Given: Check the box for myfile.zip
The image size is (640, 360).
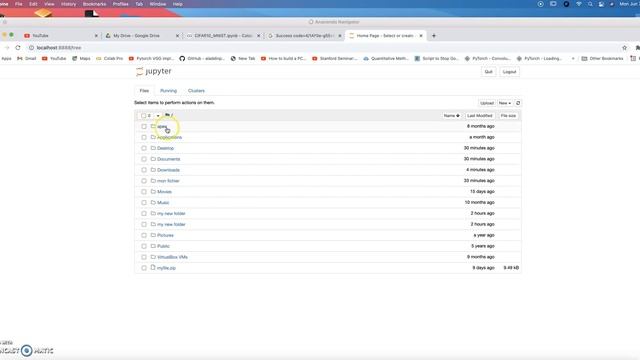Looking at the screenshot, I should 144,268.
